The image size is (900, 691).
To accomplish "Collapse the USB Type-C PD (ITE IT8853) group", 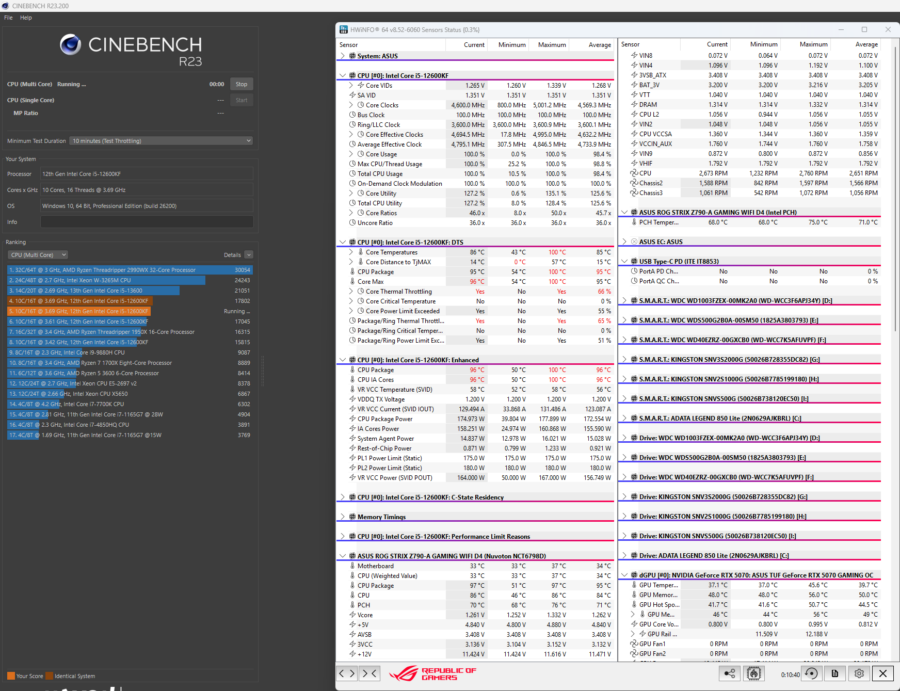I will [624, 261].
